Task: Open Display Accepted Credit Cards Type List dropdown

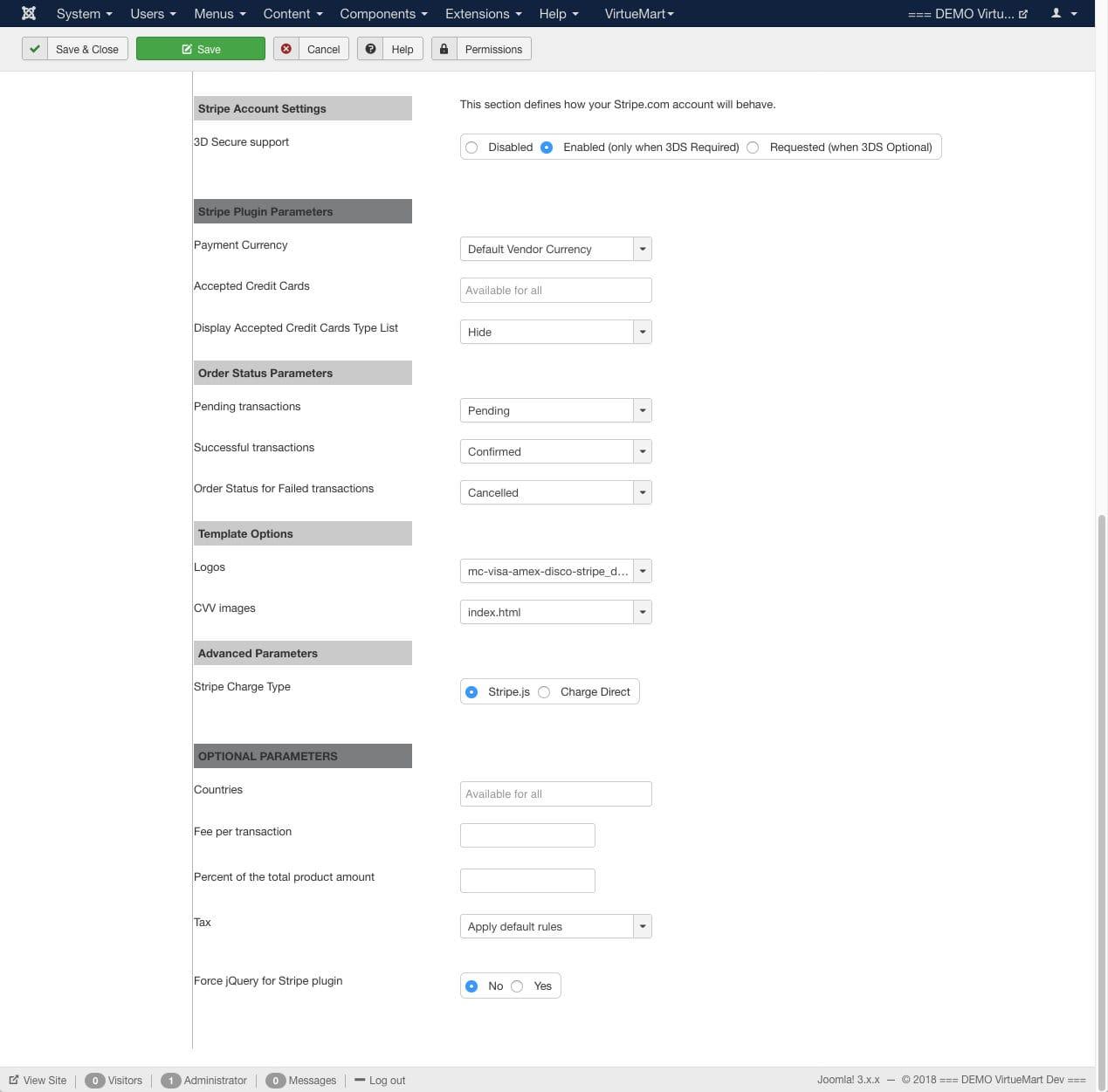Action: [555, 332]
